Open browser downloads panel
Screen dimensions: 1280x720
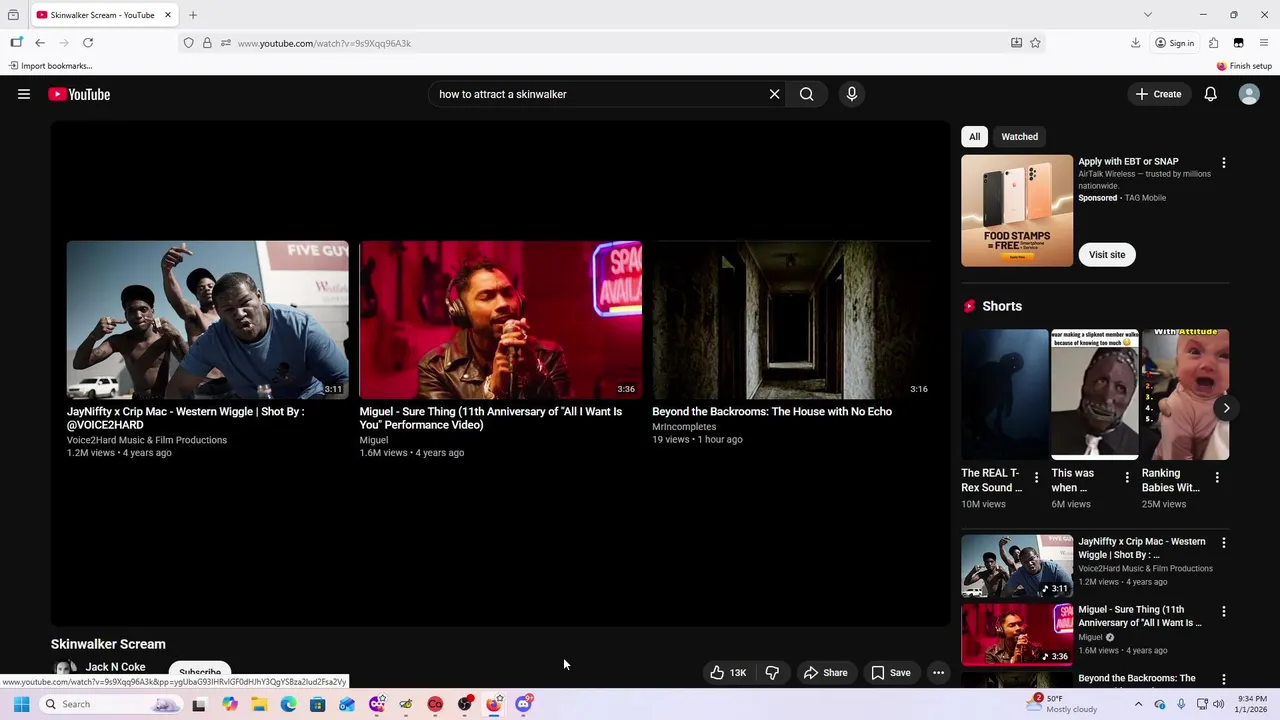(x=1135, y=43)
